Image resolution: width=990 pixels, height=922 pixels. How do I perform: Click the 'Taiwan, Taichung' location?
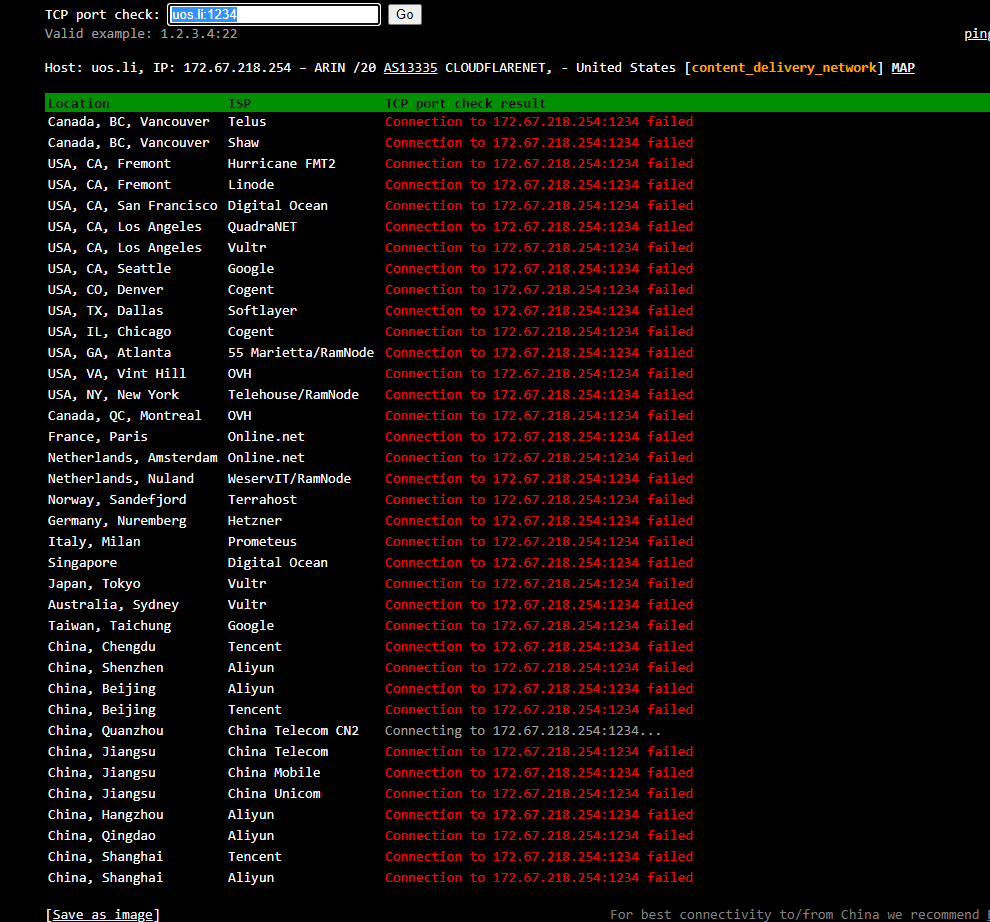(109, 626)
